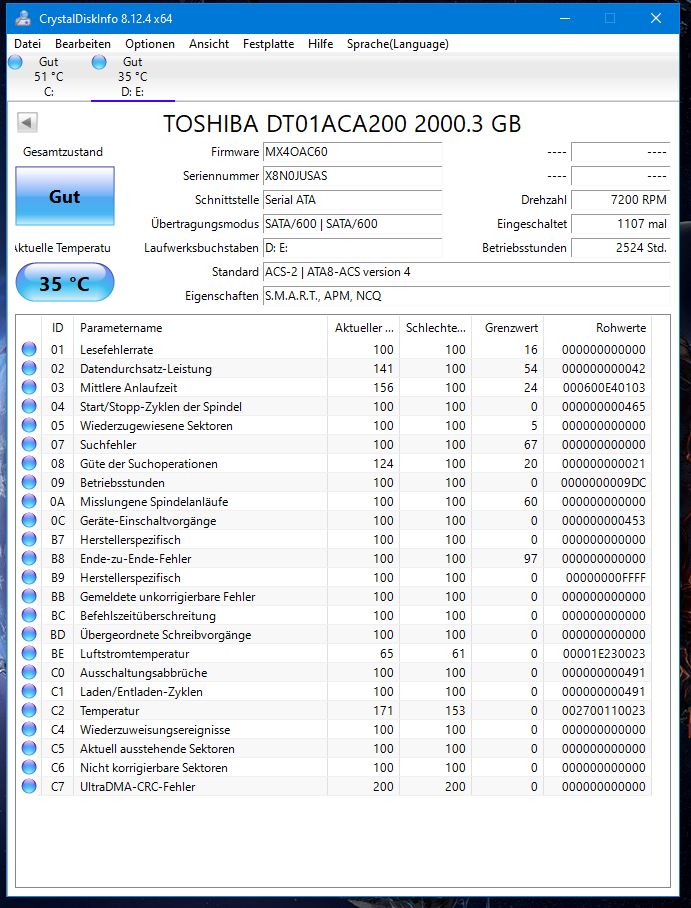The height and width of the screenshot is (908, 691).
Task: Click status icon of Misslungene Spindelanläufe row
Action: [x=29, y=501]
